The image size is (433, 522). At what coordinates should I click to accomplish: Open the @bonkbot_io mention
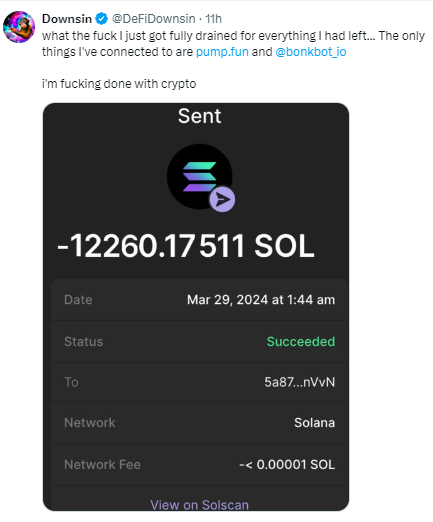pos(311,52)
